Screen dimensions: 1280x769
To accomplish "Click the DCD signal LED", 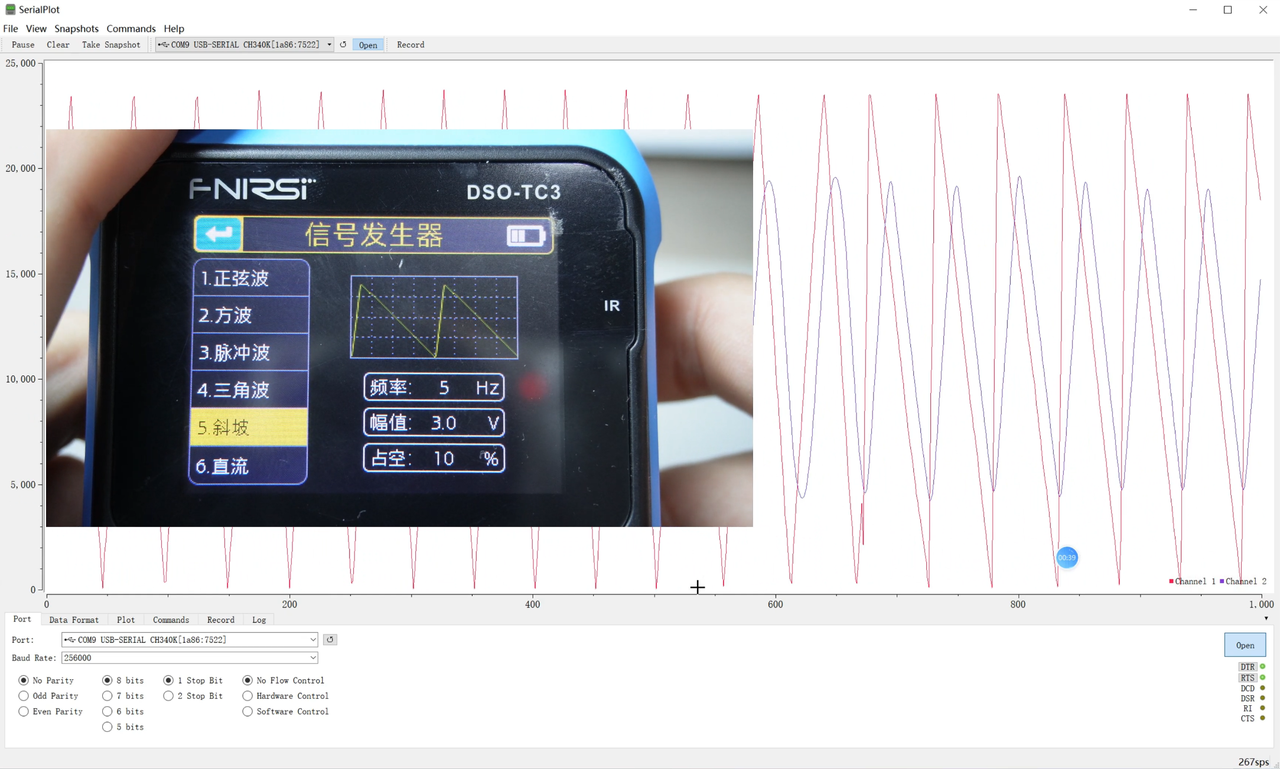I will point(1263,688).
